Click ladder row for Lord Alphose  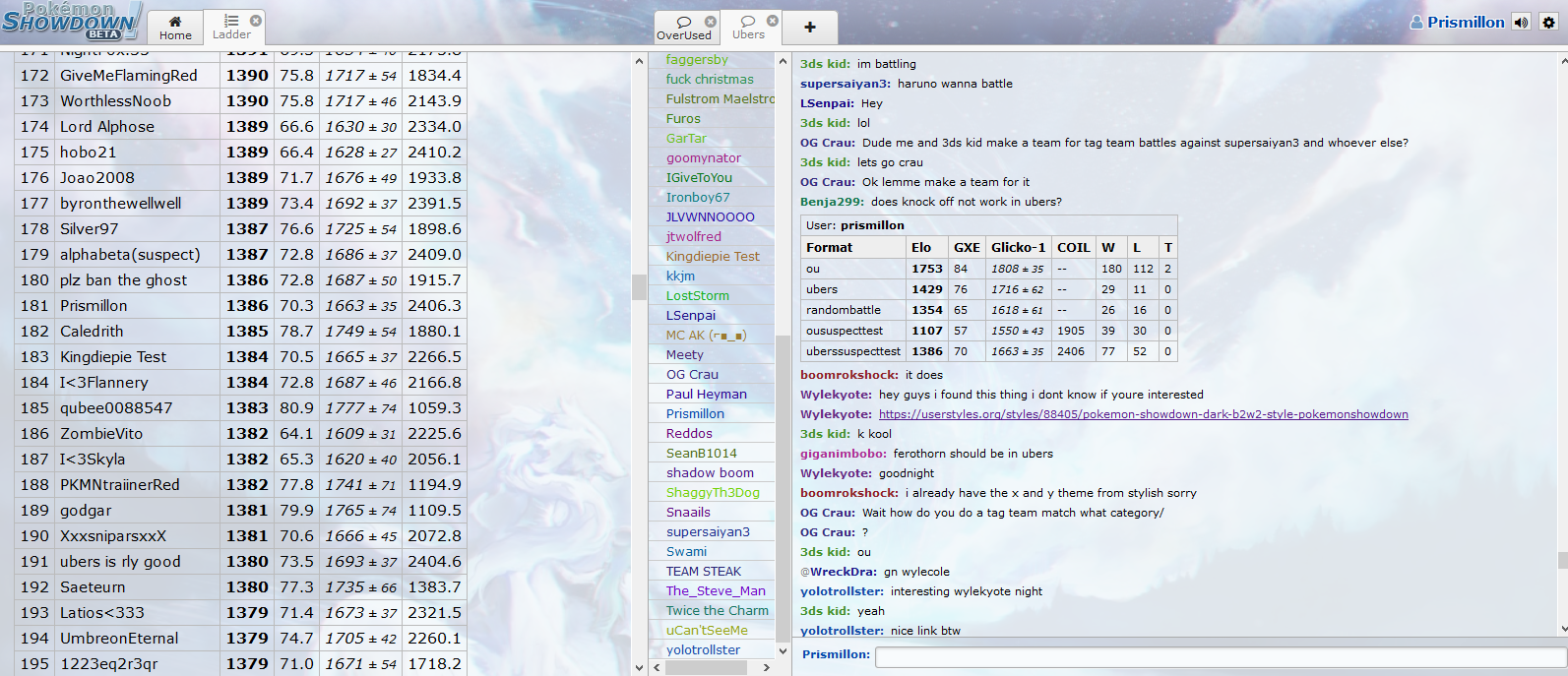[241, 126]
